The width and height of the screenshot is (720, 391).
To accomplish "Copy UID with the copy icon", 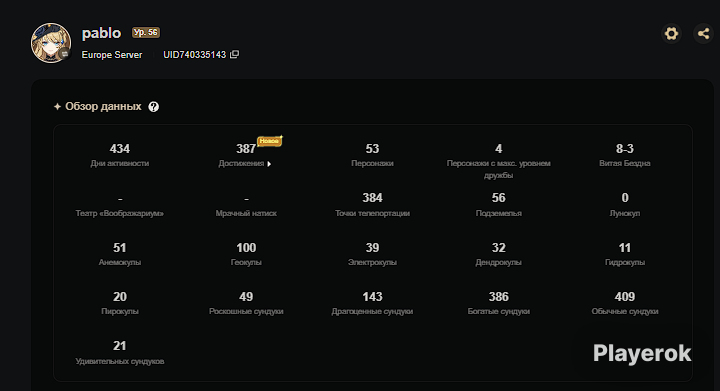I will [x=234, y=54].
